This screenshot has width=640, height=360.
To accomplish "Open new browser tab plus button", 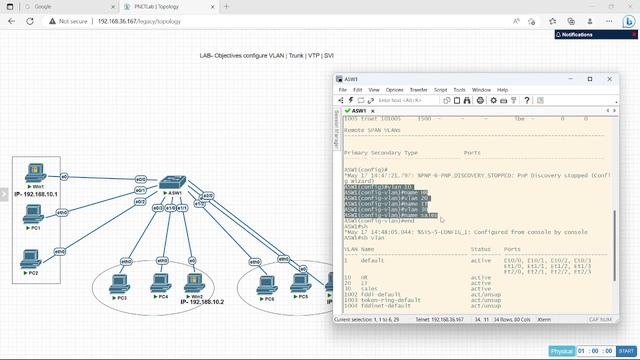I will click(x=226, y=7).
